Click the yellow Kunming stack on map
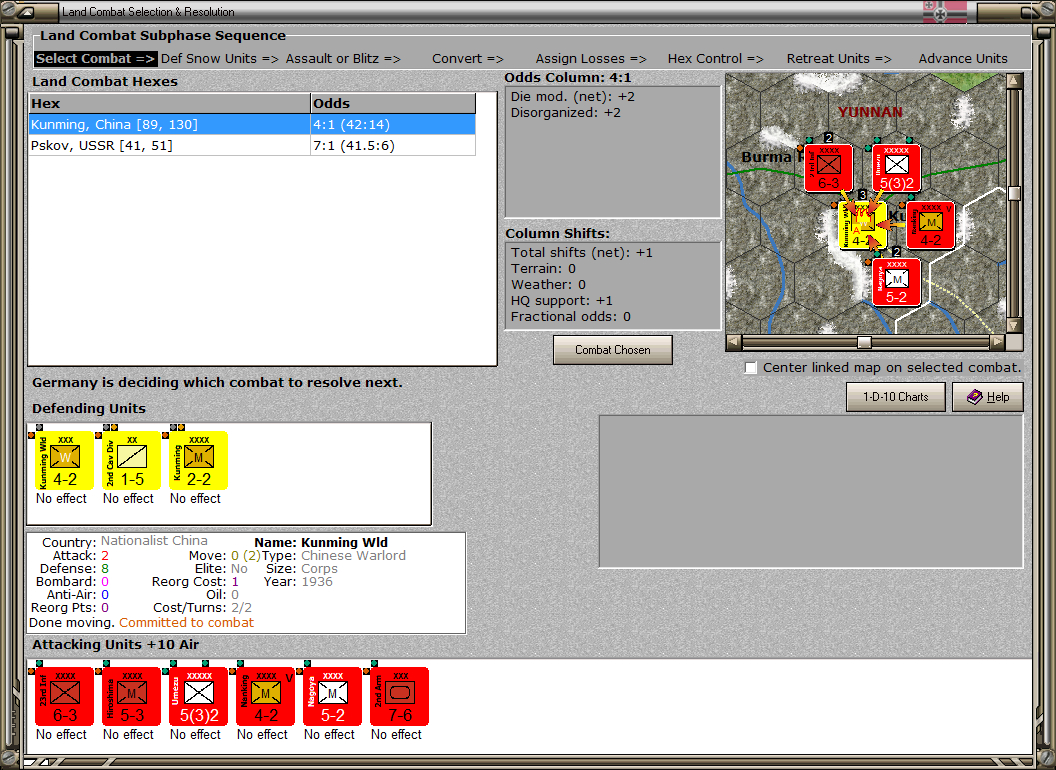This screenshot has height=770, width=1056. [x=863, y=226]
